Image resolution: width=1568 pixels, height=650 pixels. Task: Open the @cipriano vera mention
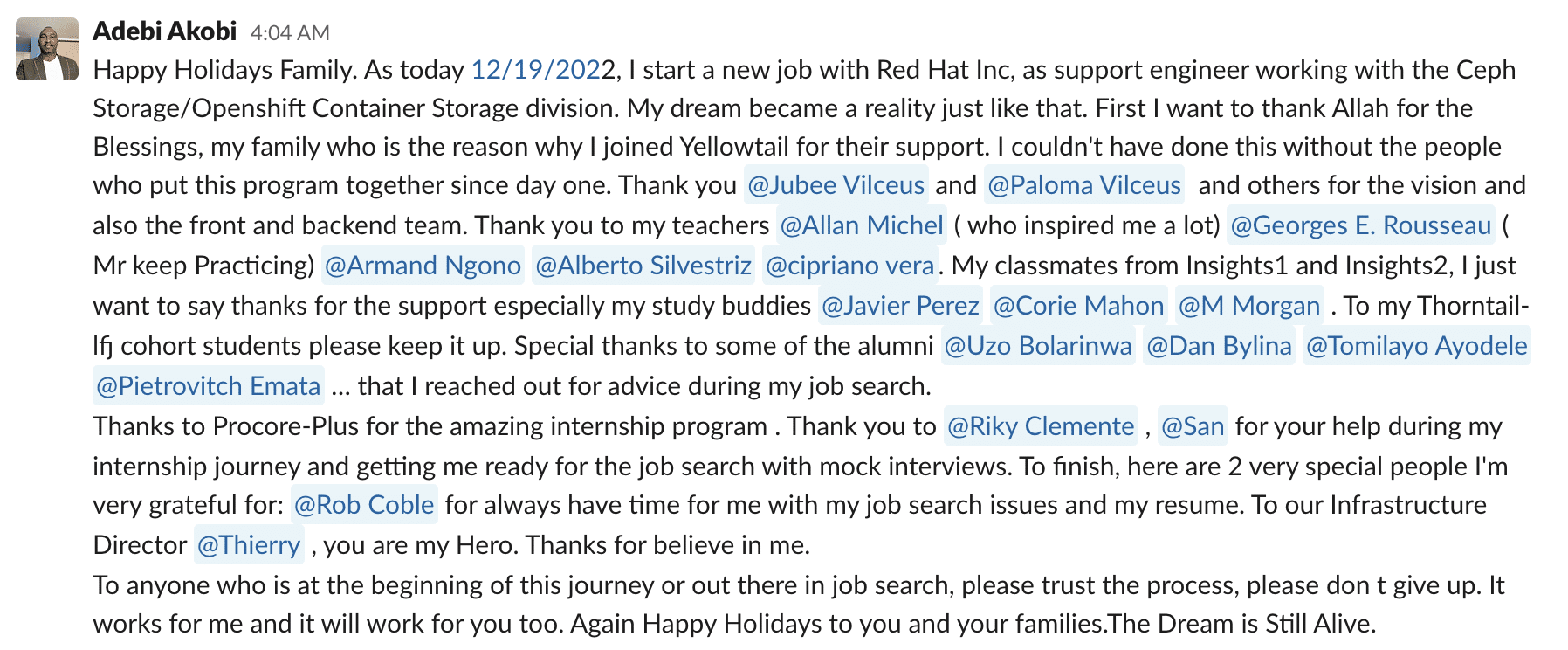tap(849, 266)
